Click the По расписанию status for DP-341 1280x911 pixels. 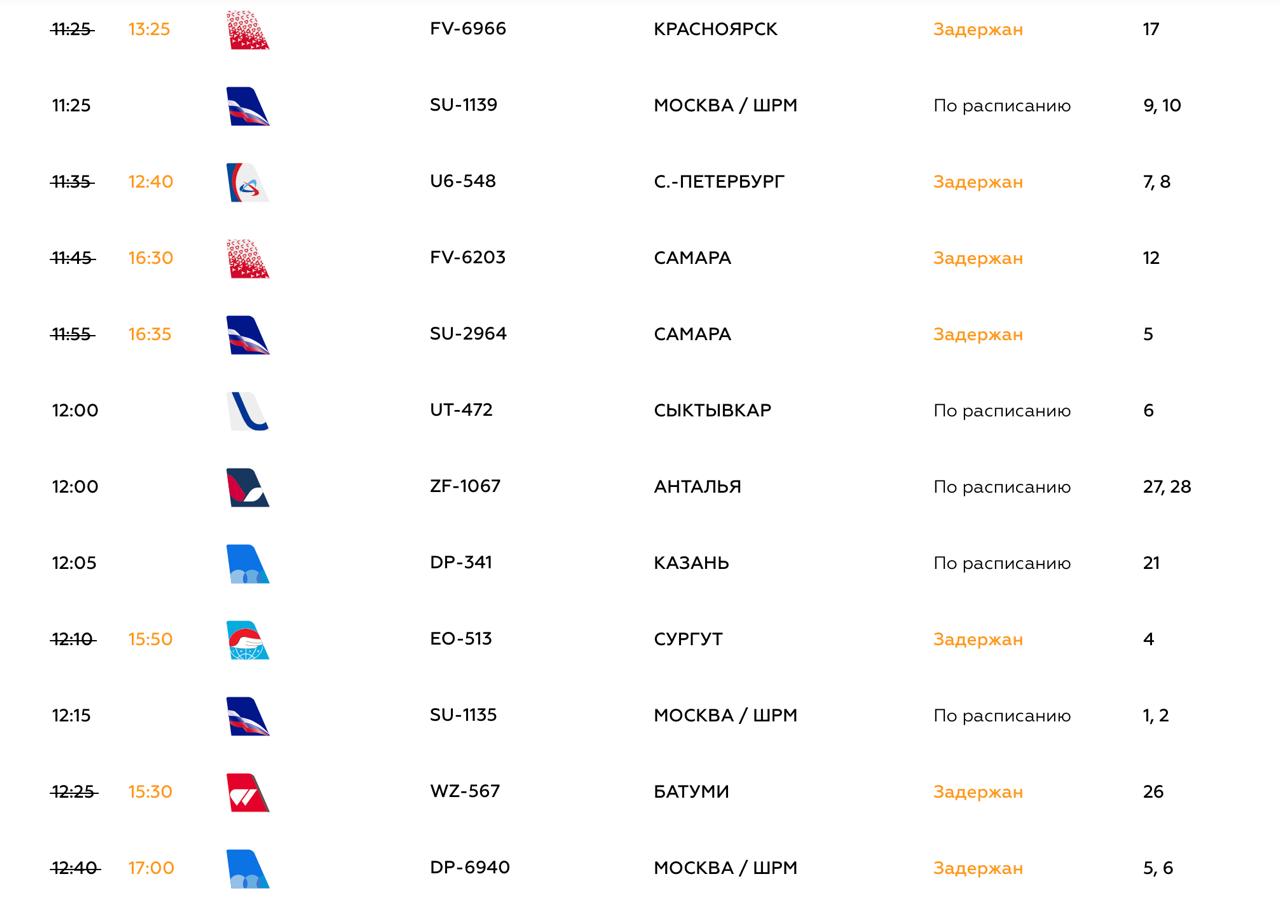click(x=1002, y=563)
